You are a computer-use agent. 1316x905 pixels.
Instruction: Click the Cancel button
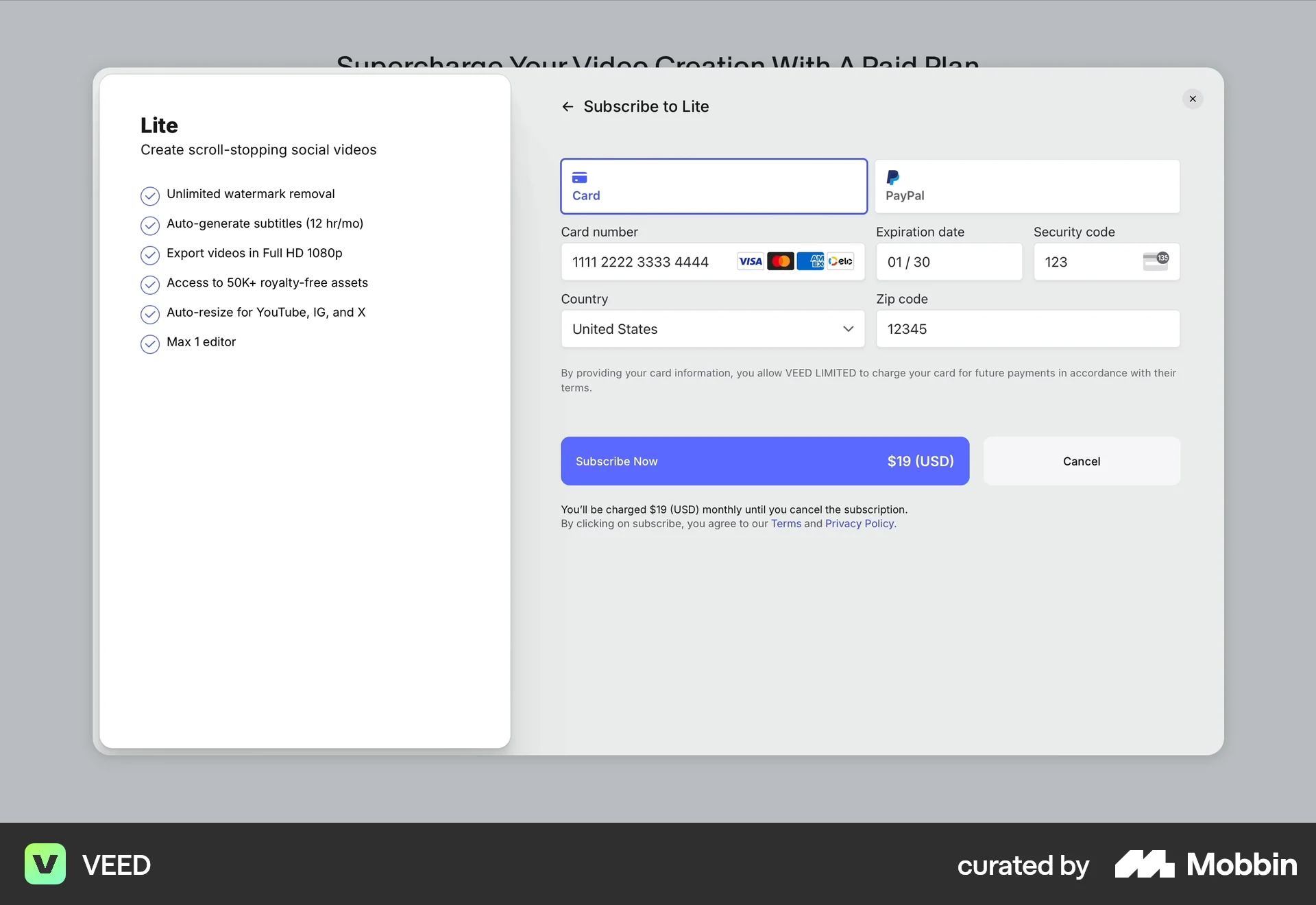pos(1081,461)
